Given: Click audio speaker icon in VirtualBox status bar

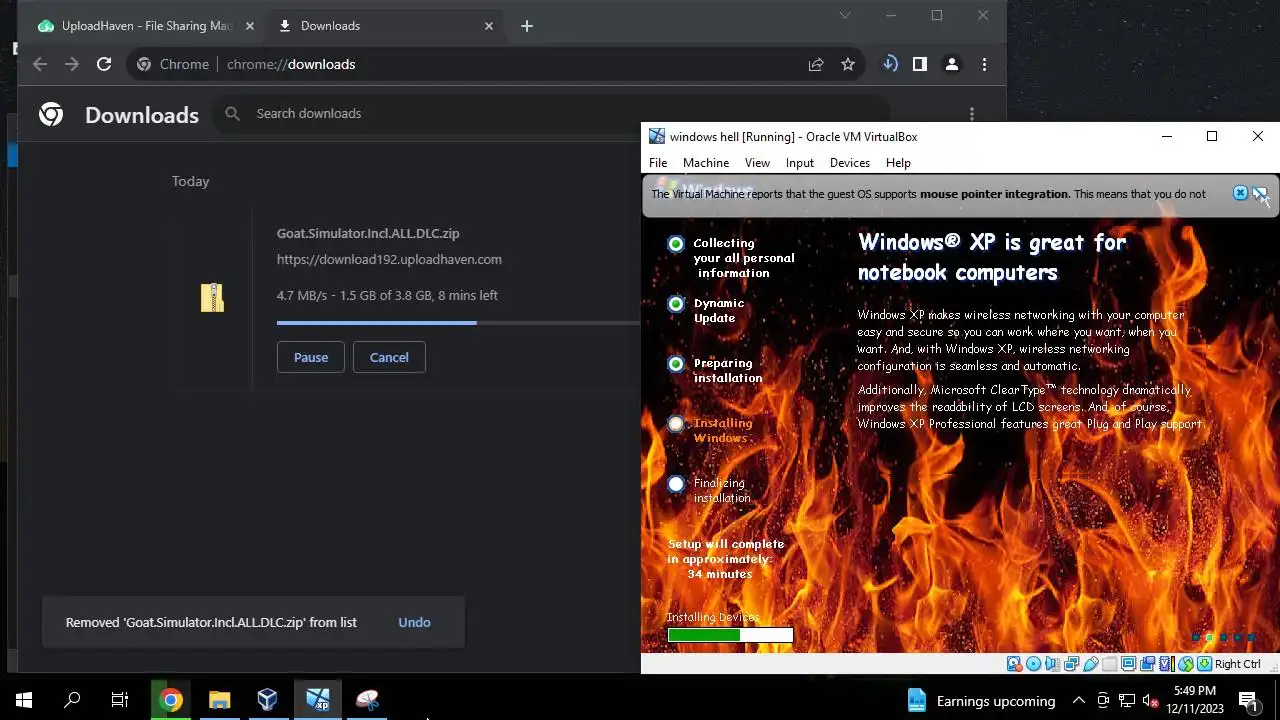Looking at the screenshot, I should (1052, 664).
